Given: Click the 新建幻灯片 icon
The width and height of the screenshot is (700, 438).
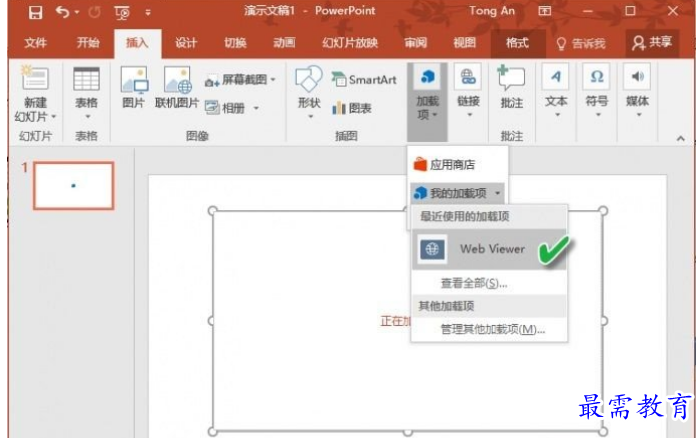Looking at the screenshot, I should pos(35,79).
